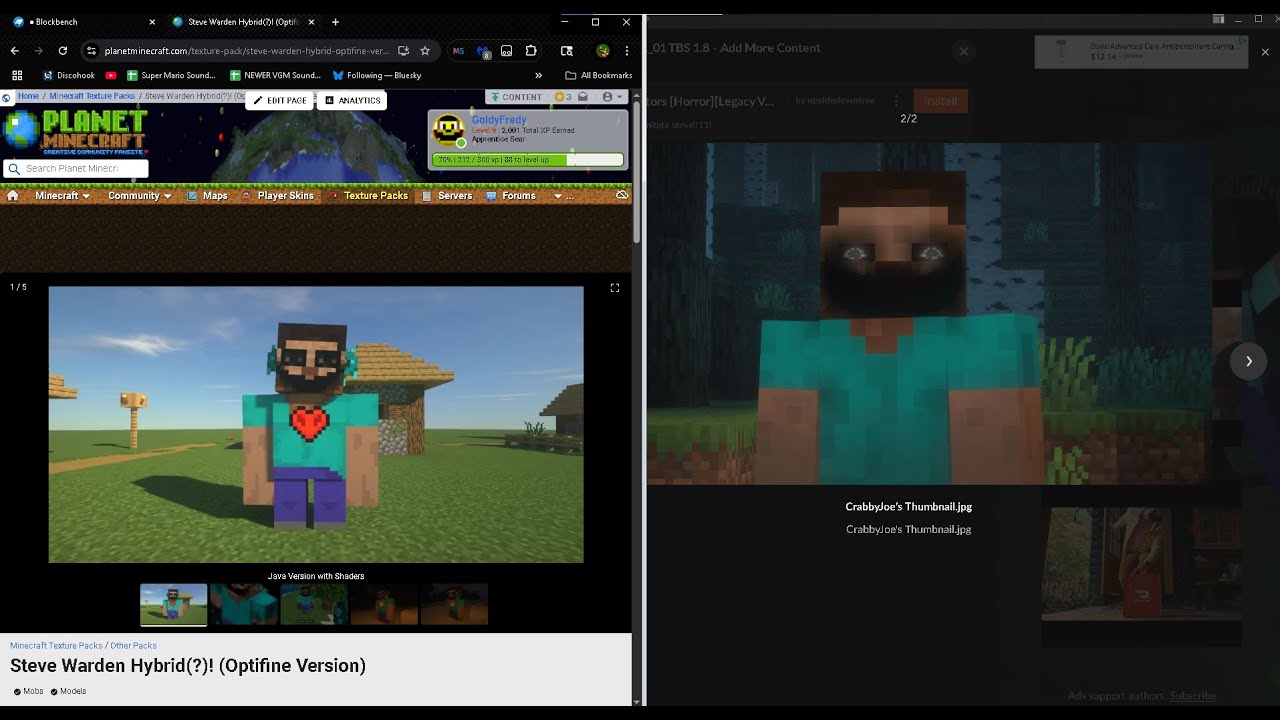
Task: Select the fourth gallery thumbnail
Action: click(384, 605)
